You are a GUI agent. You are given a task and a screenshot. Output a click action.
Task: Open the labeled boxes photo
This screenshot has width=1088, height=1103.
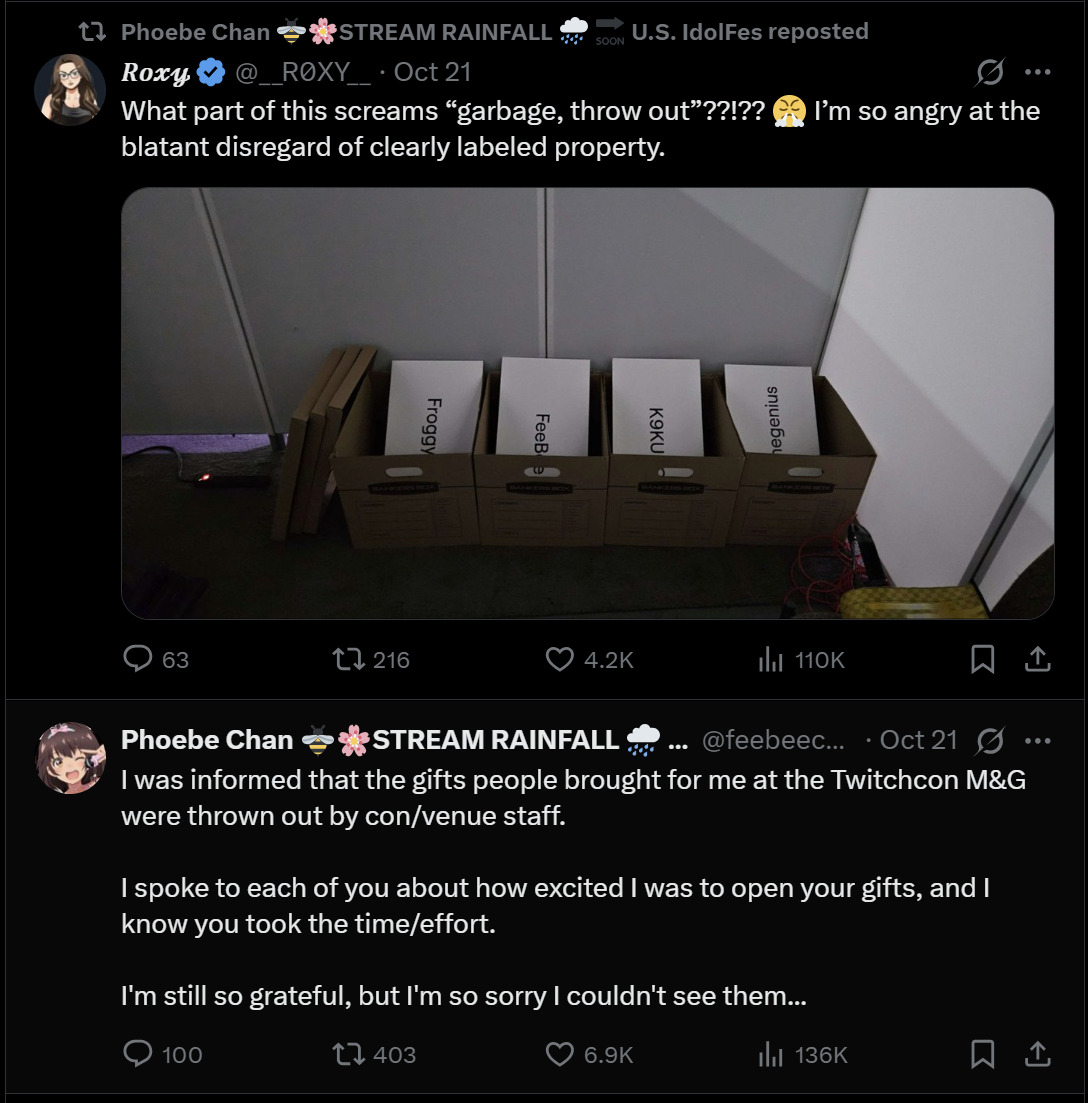587,403
